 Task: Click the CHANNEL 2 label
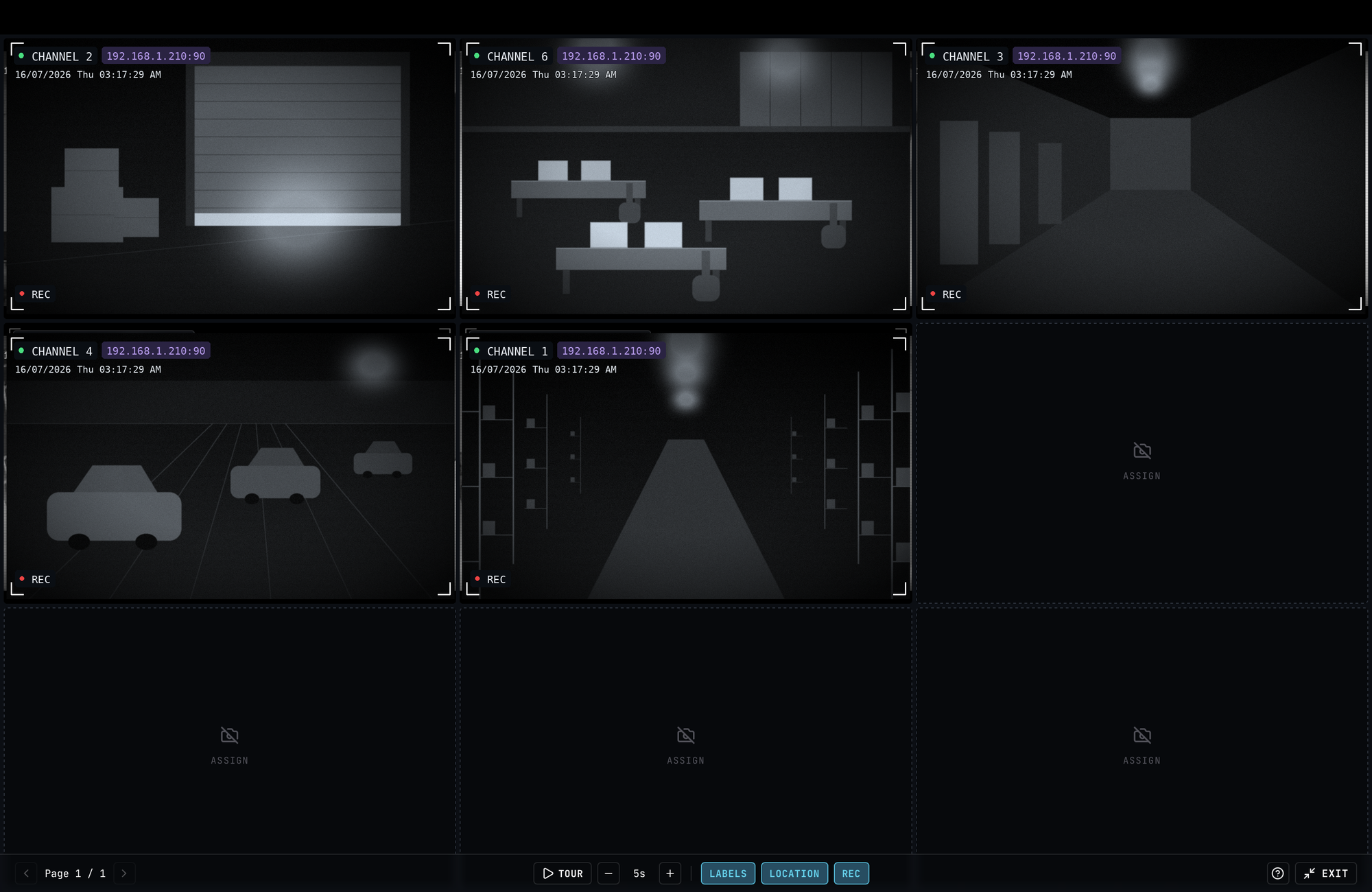pos(62,56)
